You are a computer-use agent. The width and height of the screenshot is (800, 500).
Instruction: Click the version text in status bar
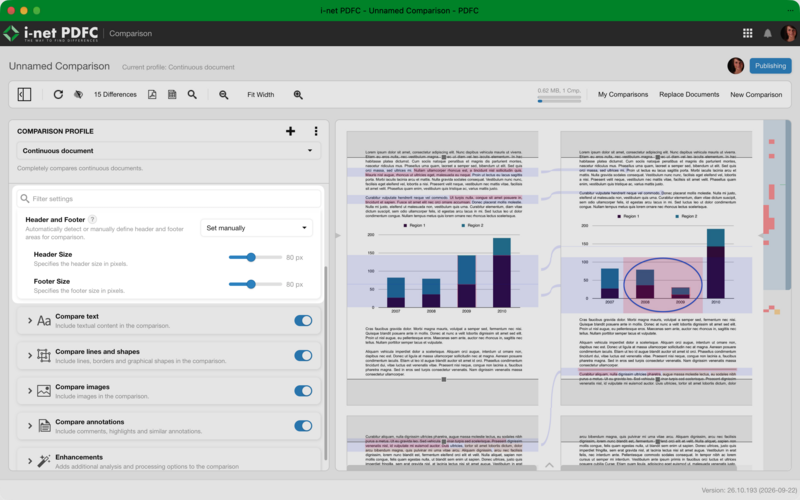[749, 490]
